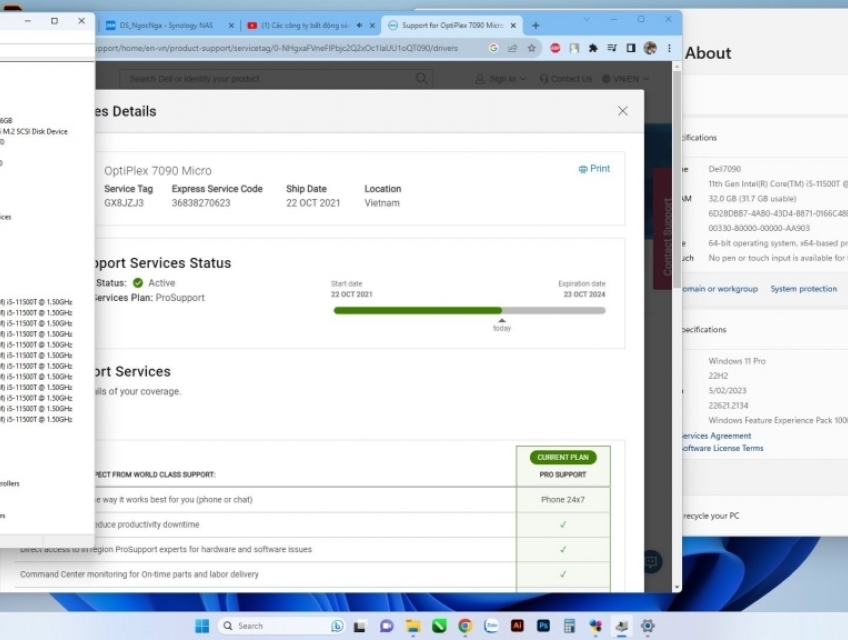848x640 pixels.
Task: Open the Extensions puzzle piece menu
Action: (x=593, y=48)
